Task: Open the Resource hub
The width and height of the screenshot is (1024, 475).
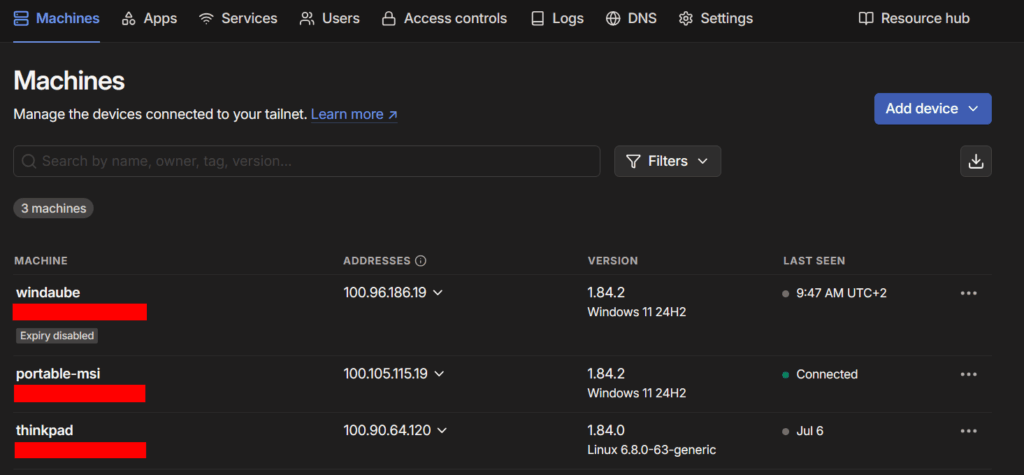Action: coord(914,18)
